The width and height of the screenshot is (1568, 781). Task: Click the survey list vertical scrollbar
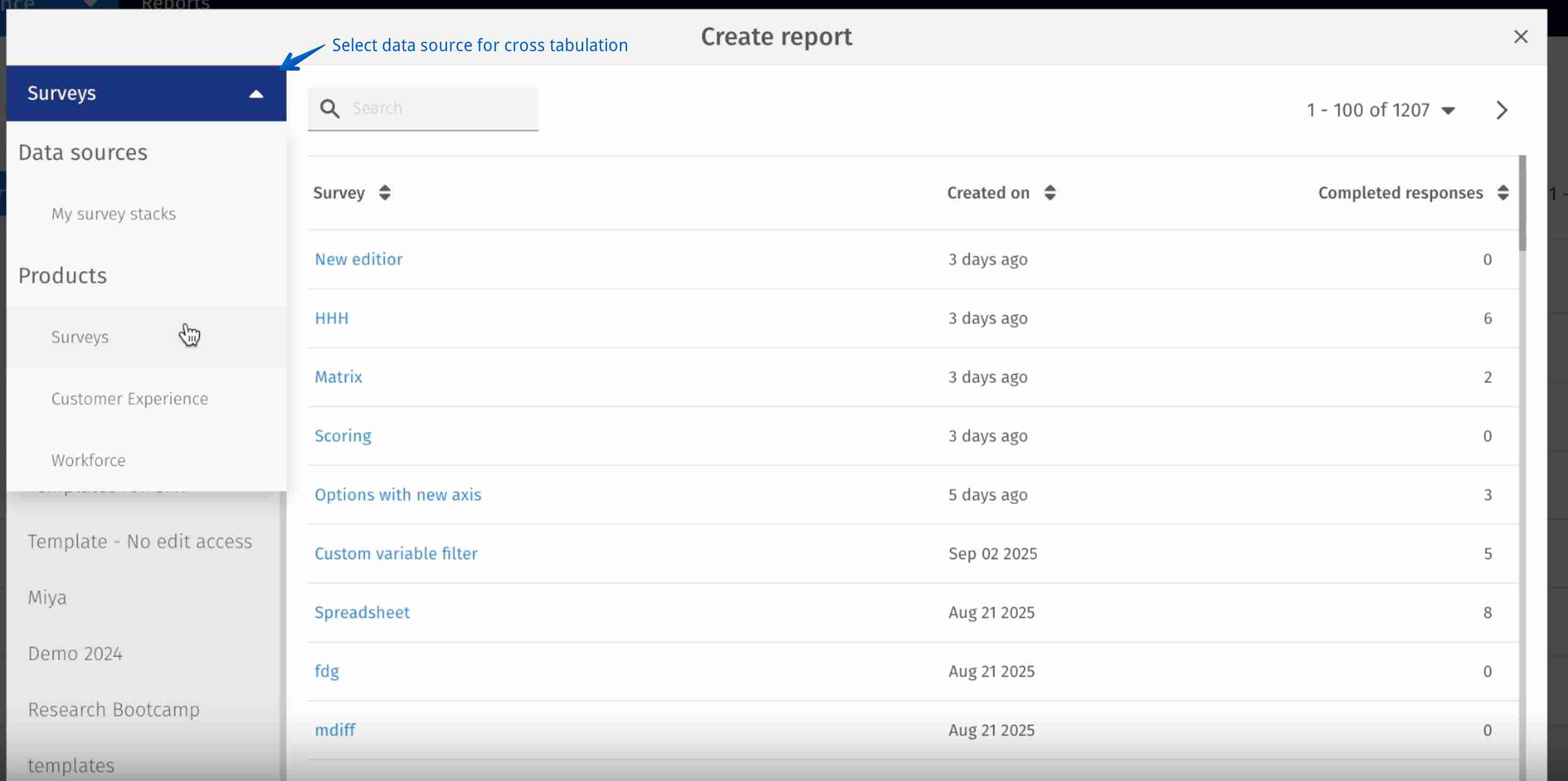1522,204
